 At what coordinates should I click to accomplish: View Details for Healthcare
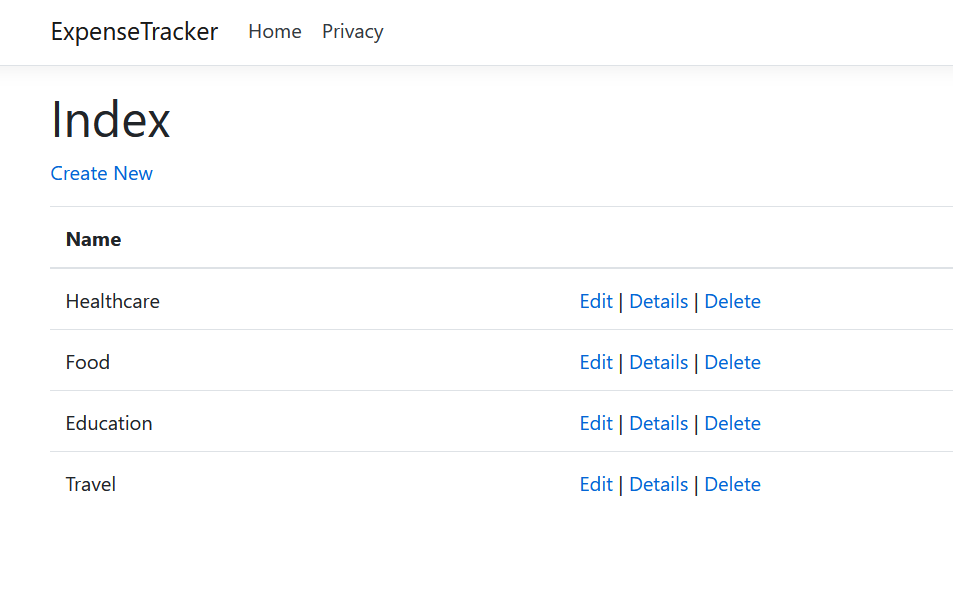click(658, 302)
